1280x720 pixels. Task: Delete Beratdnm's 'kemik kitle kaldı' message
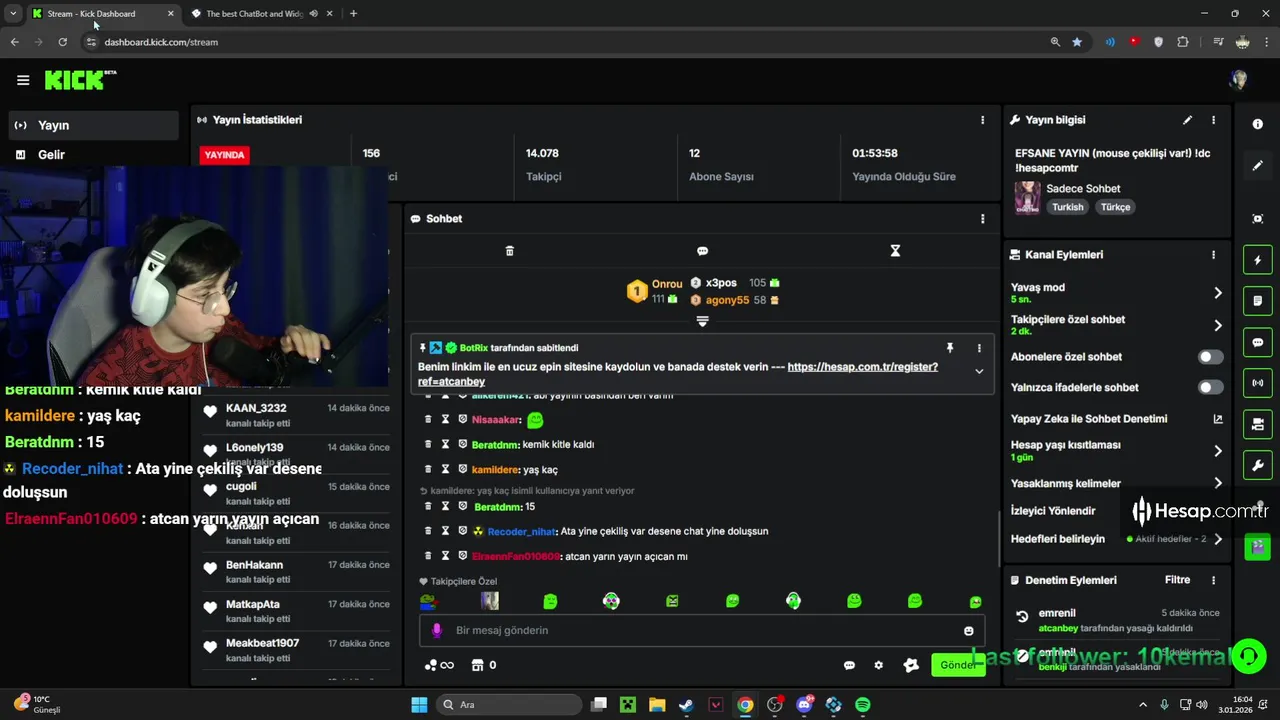click(428, 444)
